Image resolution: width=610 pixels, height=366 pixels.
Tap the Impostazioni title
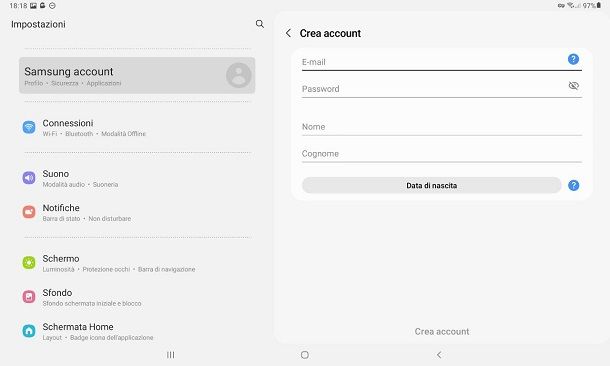click(38, 24)
